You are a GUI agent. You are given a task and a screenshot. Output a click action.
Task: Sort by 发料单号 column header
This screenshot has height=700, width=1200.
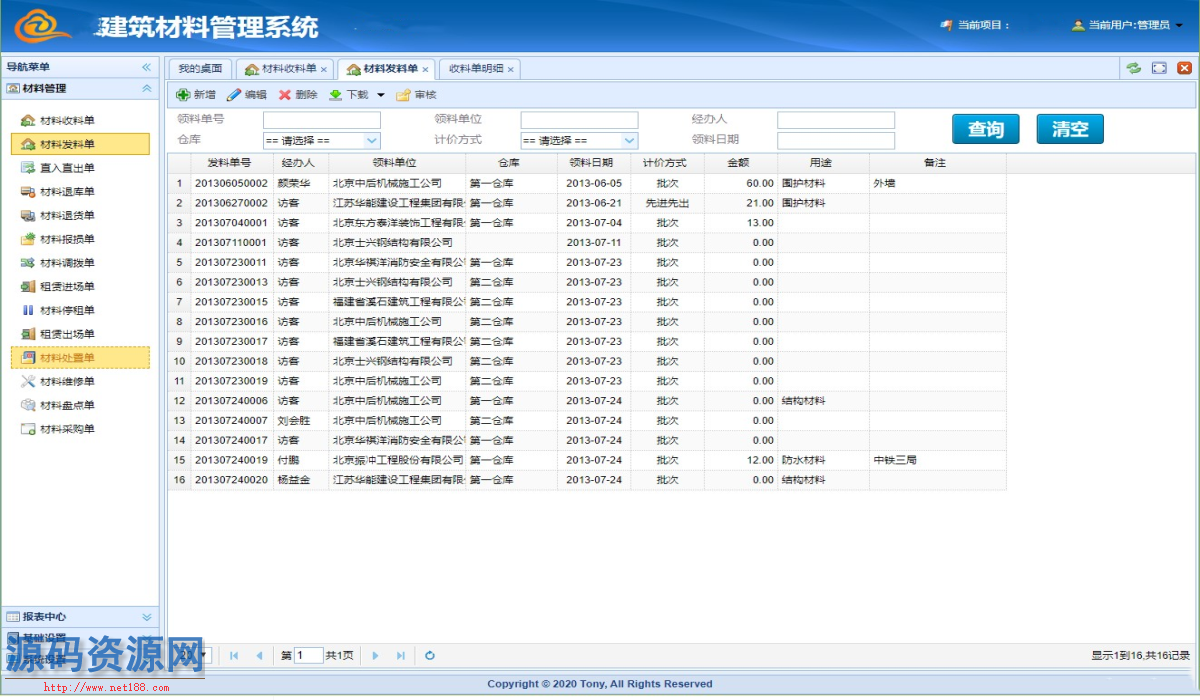[x=231, y=162]
